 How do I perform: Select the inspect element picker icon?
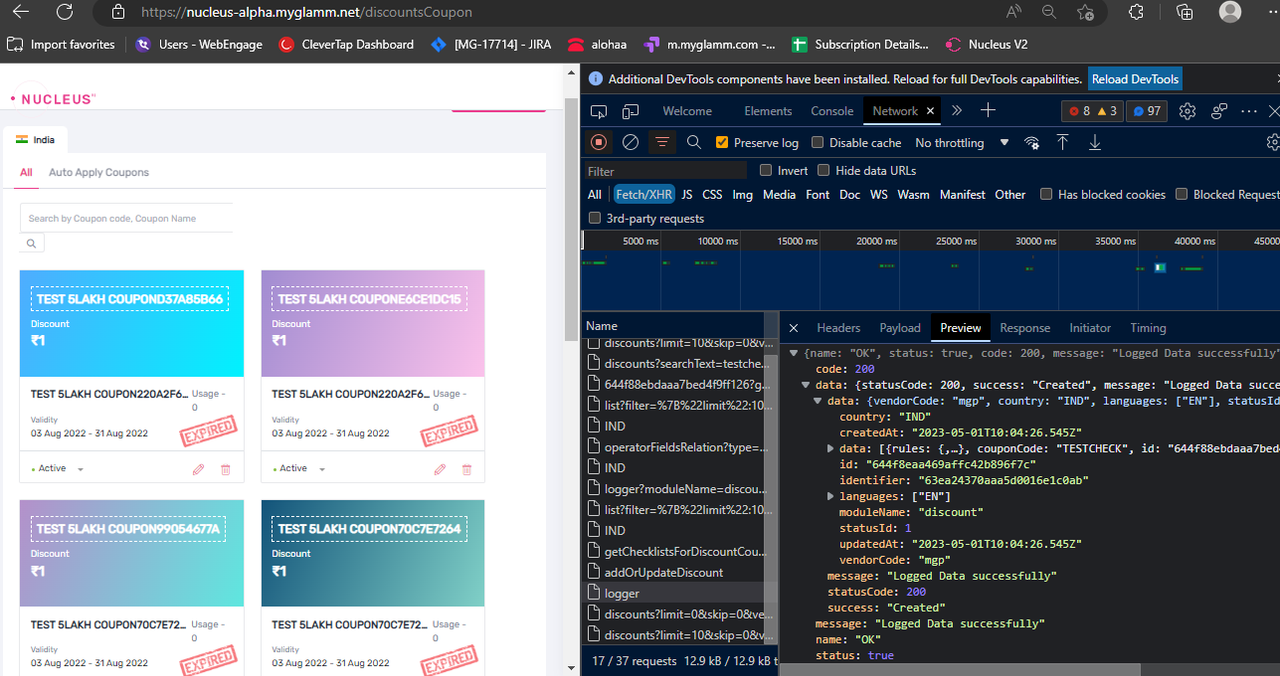click(x=599, y=111)
